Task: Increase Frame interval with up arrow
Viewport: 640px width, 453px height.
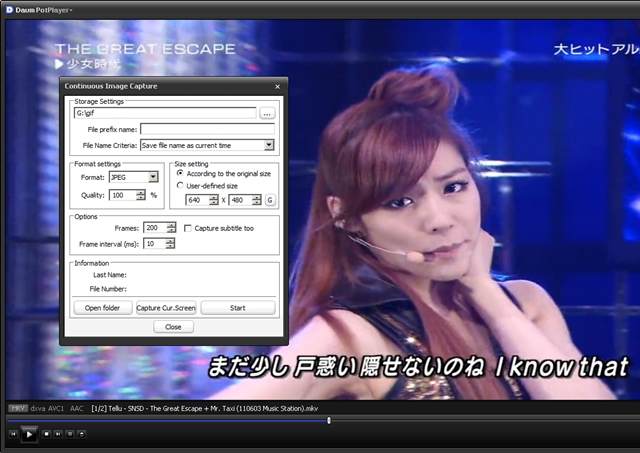Action: [170, 241]
